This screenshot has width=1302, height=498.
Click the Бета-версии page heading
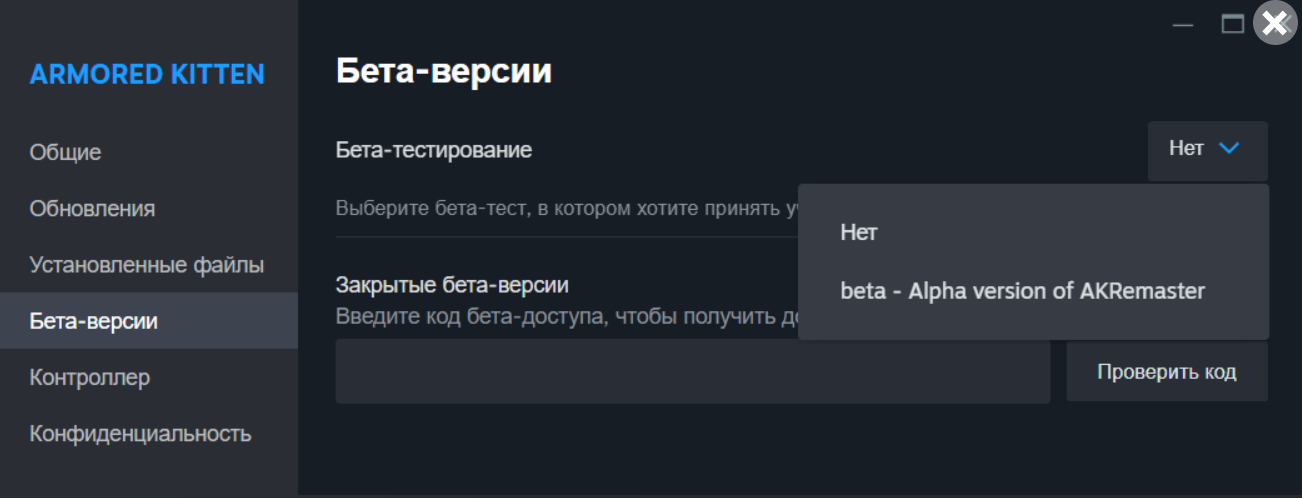pos(444,72)
